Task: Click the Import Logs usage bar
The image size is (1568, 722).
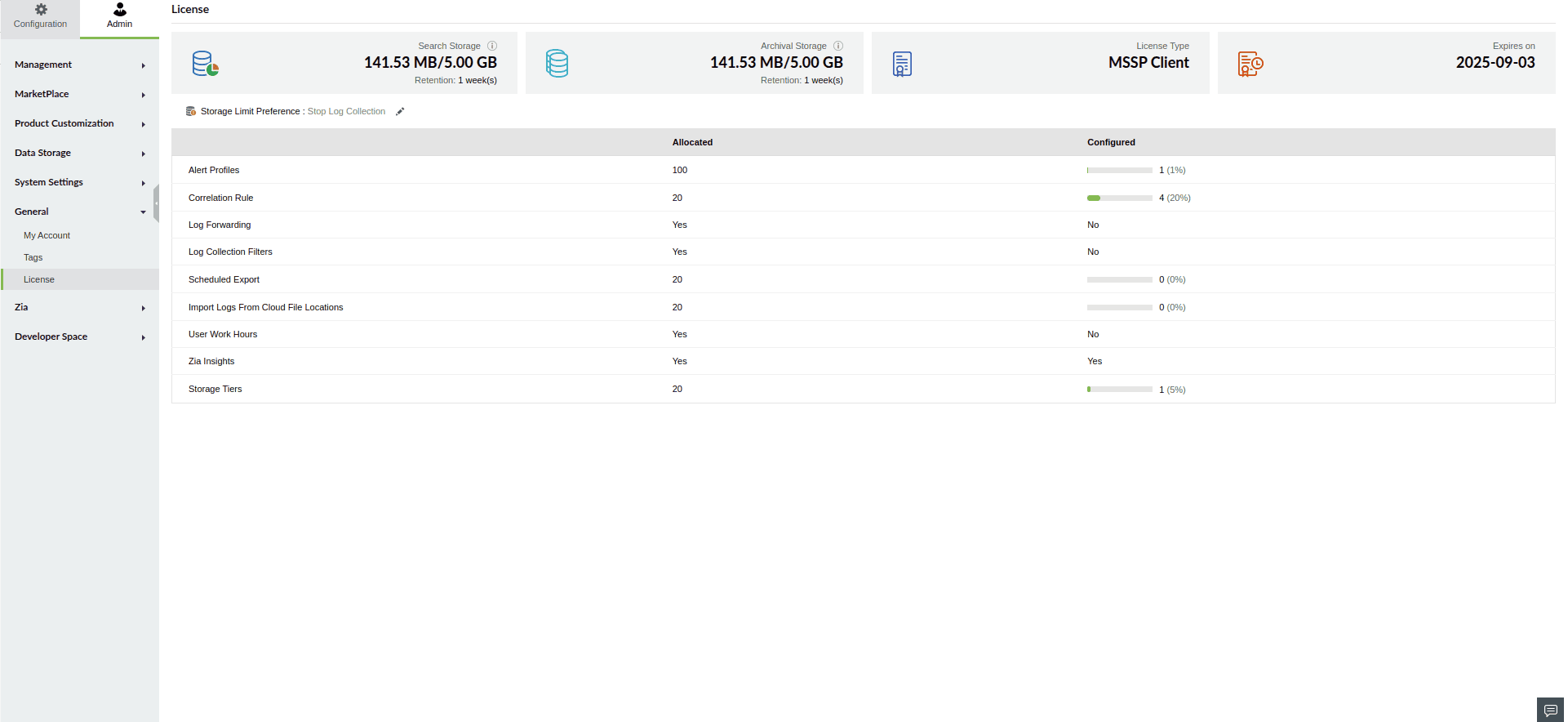Action: pos(1119,307)
